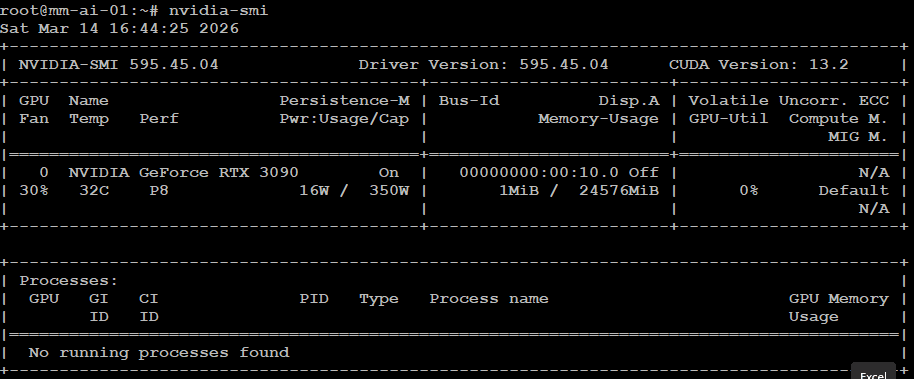This screenshot has height=379, width=914.
Task: Click the total memory value '24576MiB'
Action: pos(619,191)
